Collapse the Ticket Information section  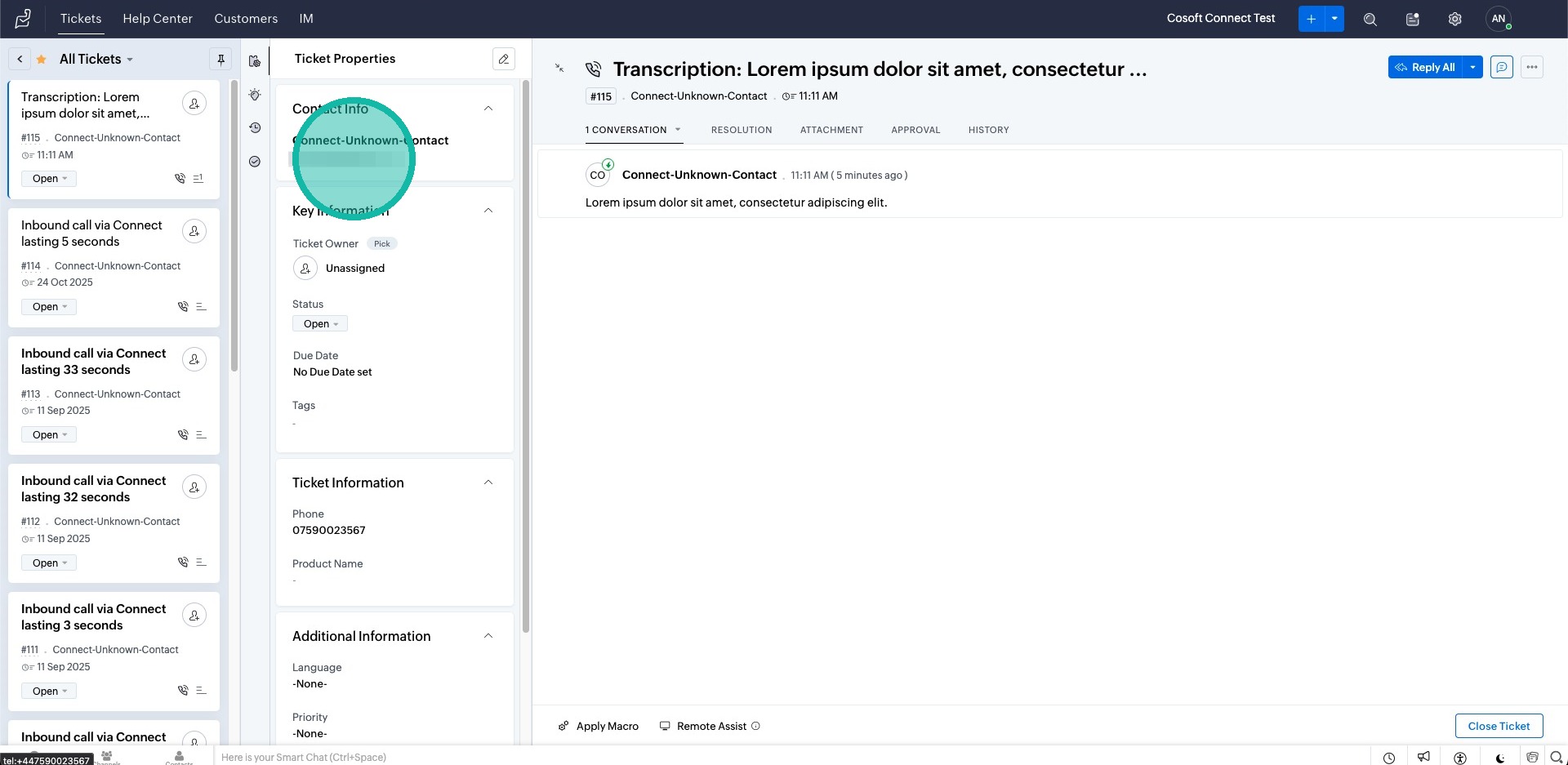click(488, 483)
